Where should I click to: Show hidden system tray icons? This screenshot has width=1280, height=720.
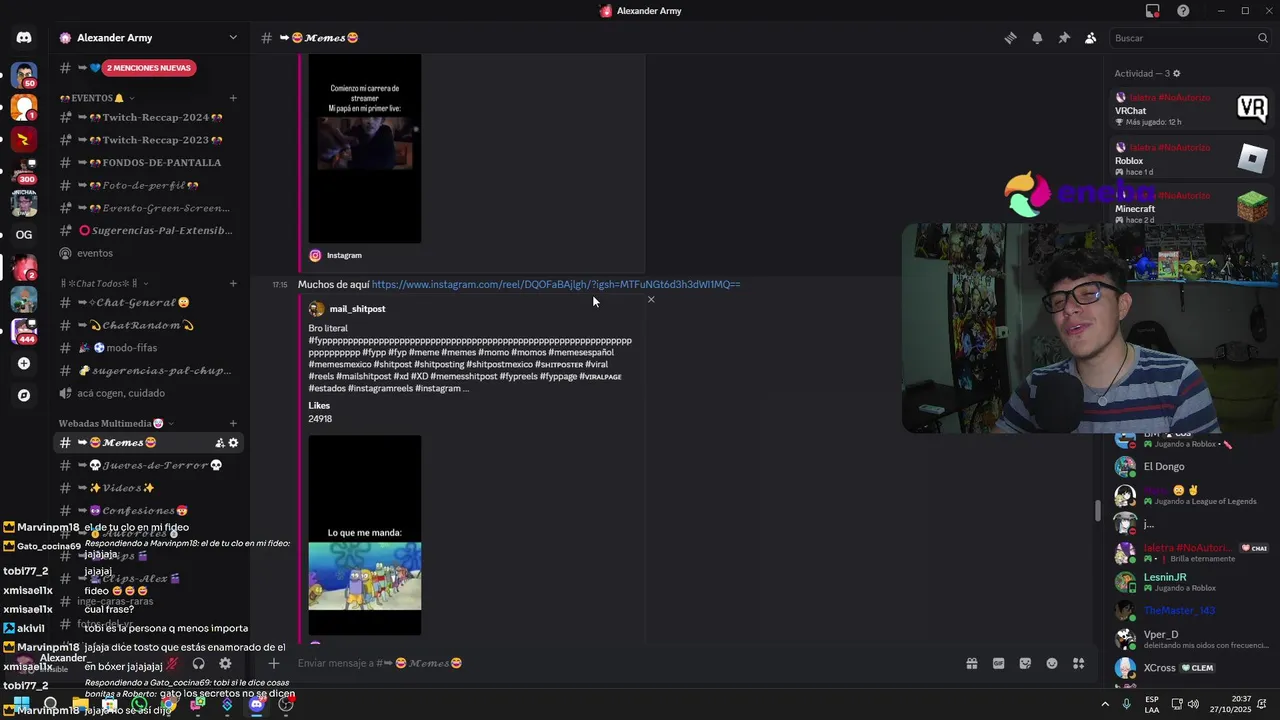tap(1104, 704)
